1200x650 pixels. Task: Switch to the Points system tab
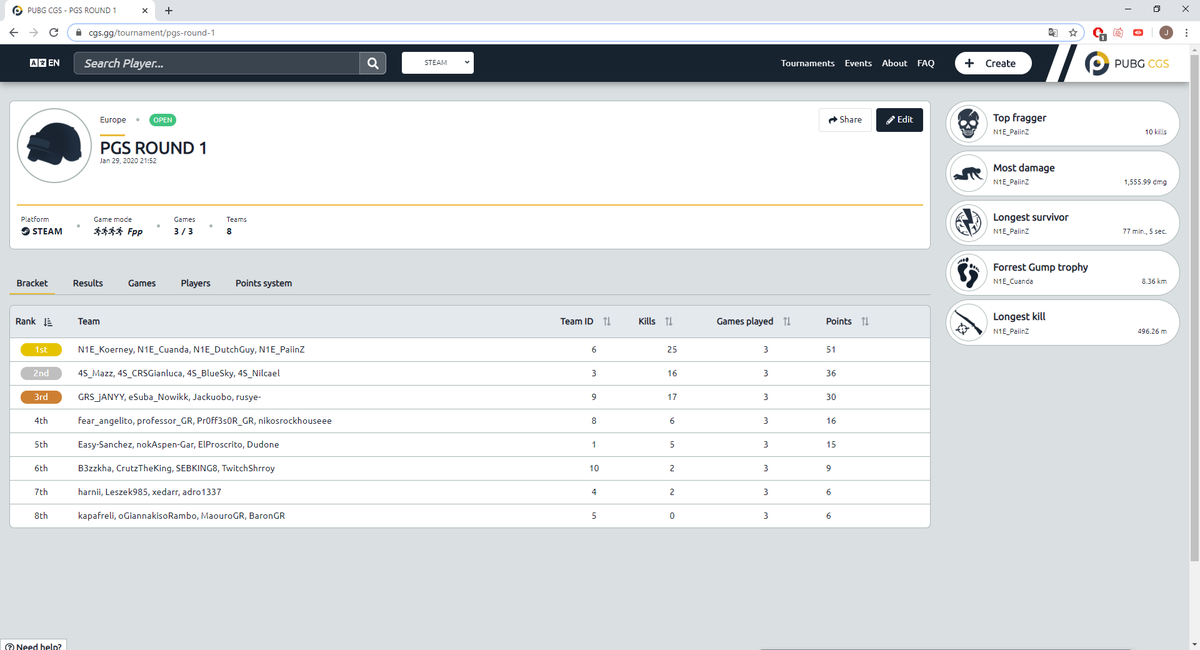(x=264, y=283)
